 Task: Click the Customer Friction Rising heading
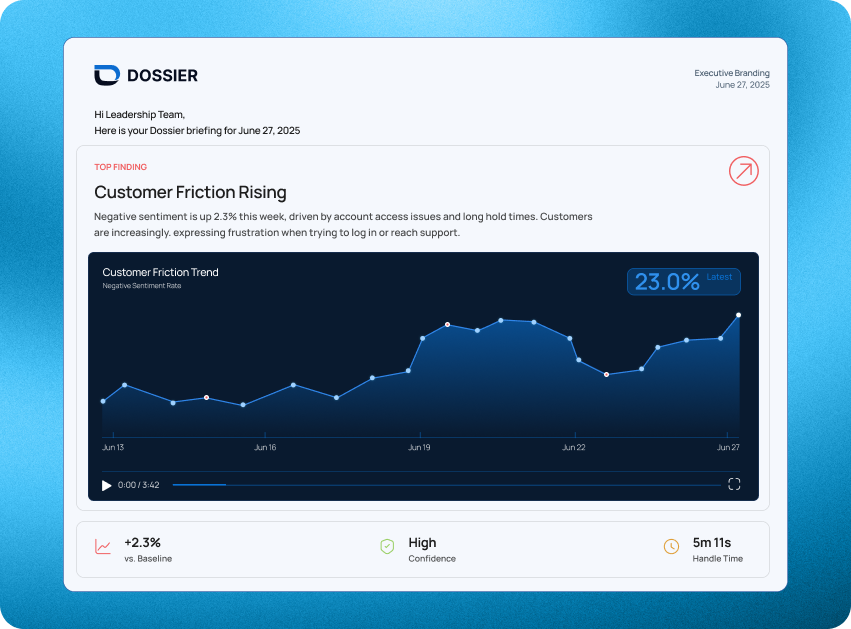tap(190, 192)
